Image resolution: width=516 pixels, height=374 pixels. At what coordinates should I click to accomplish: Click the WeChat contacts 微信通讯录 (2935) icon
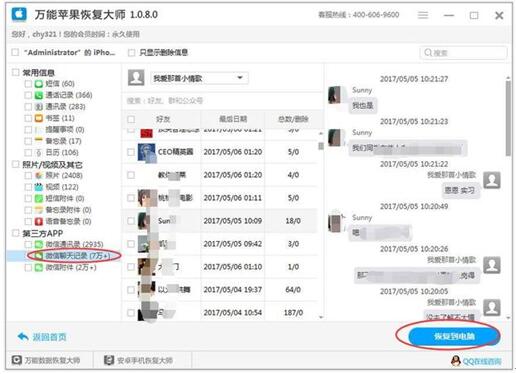tap(39, 244)
